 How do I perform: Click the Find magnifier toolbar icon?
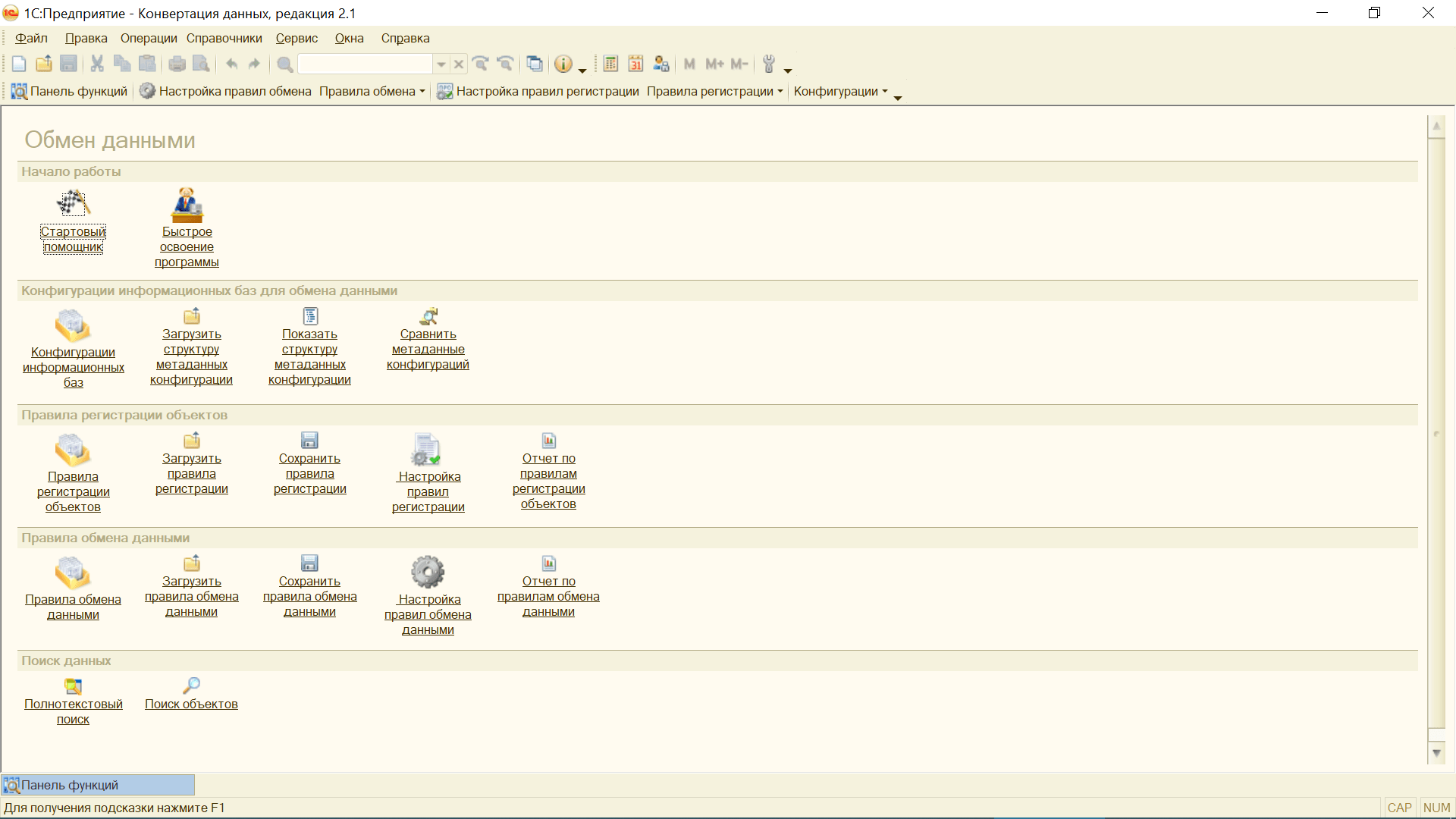[x=284, y=64]
